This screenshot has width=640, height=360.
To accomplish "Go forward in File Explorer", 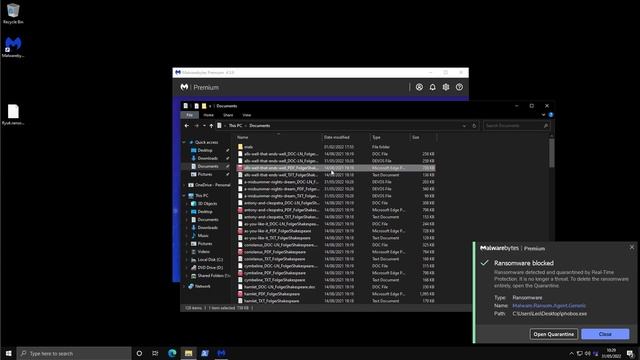I will point(196,126).
